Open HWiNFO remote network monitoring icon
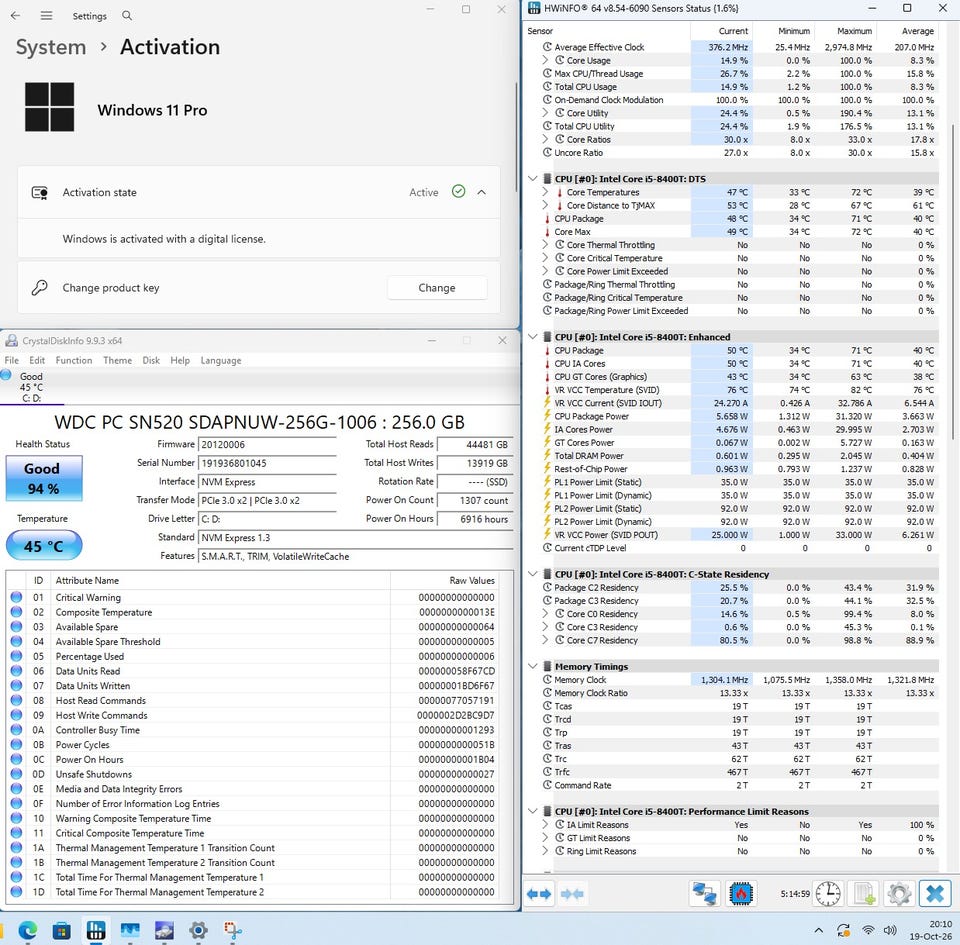 pyautogui.click(x=704, y=894)
